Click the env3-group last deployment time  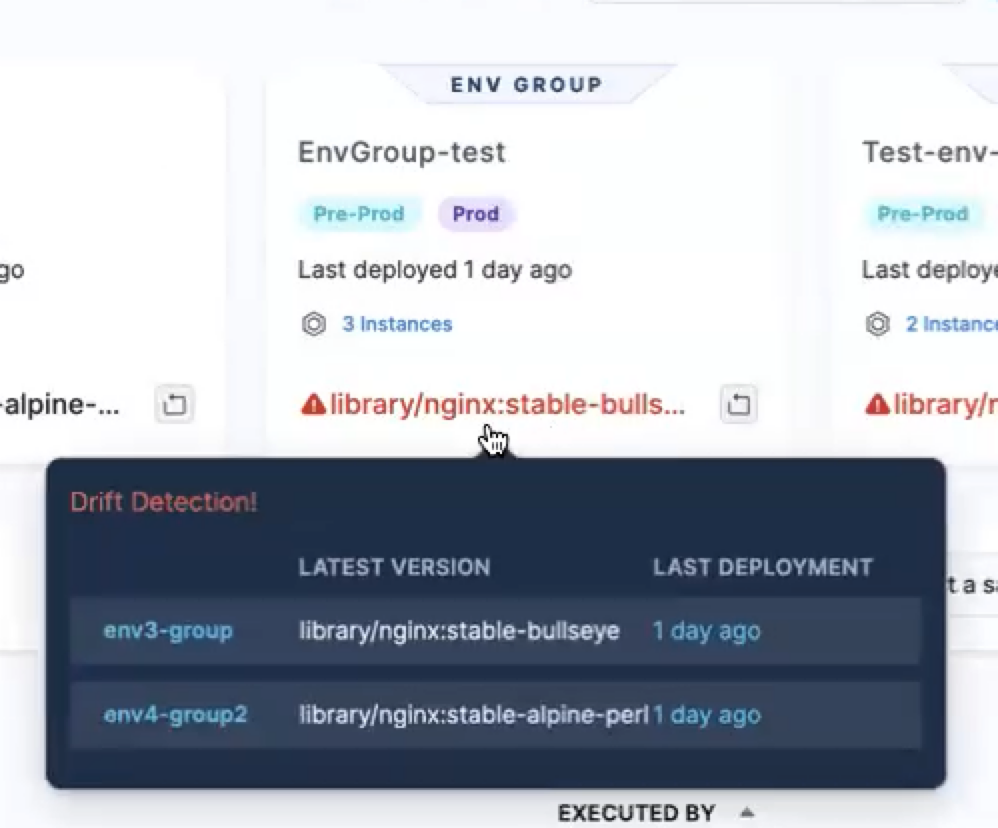click(706, 631)
